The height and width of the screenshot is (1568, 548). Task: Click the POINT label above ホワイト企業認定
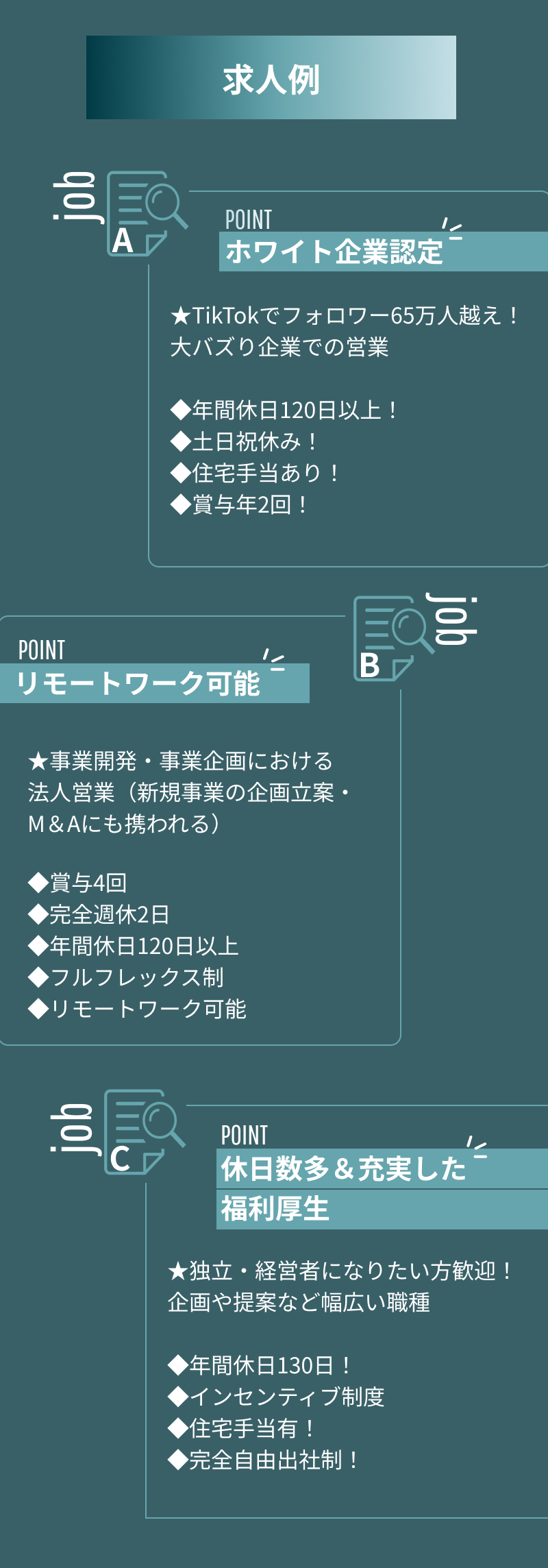point(249,220)
